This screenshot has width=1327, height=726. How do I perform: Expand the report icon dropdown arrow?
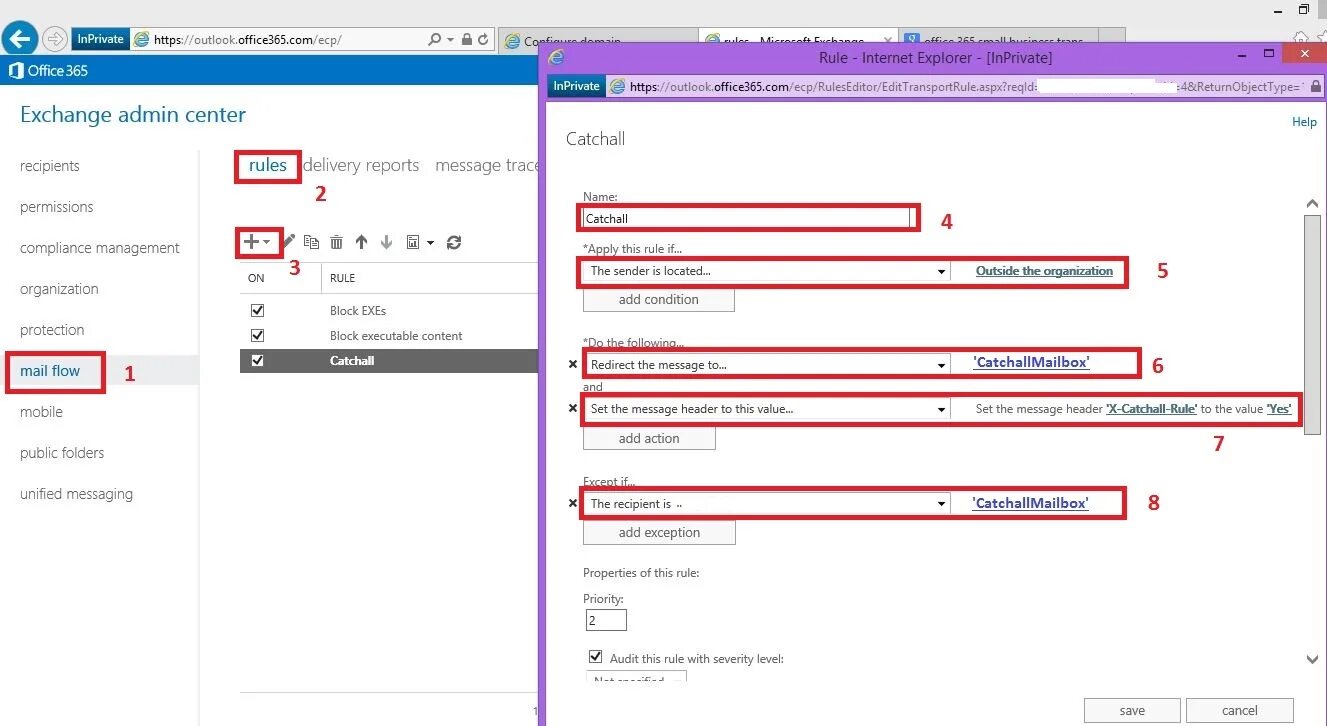click(x=430, y=242)
